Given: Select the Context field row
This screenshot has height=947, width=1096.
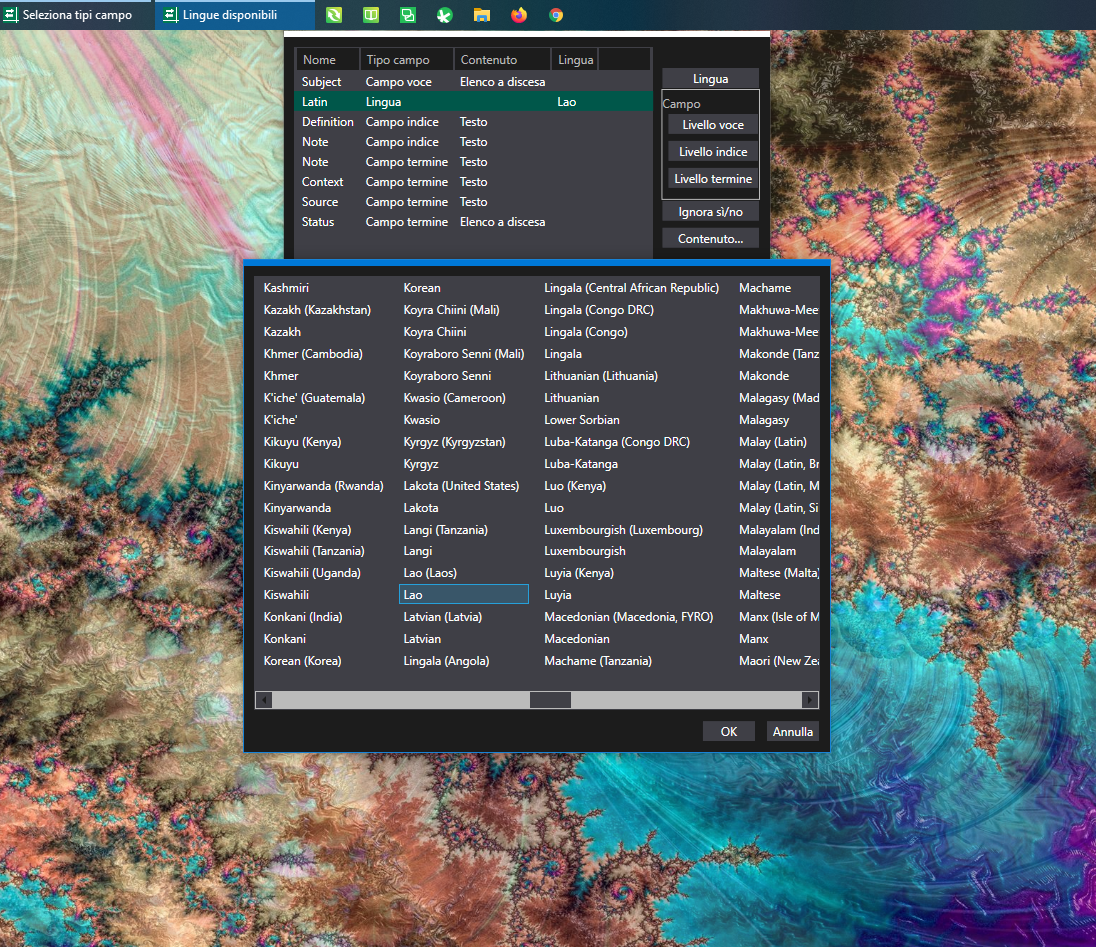Looking at the screenshot, I should pyautogui.click(x=473, y=182).
